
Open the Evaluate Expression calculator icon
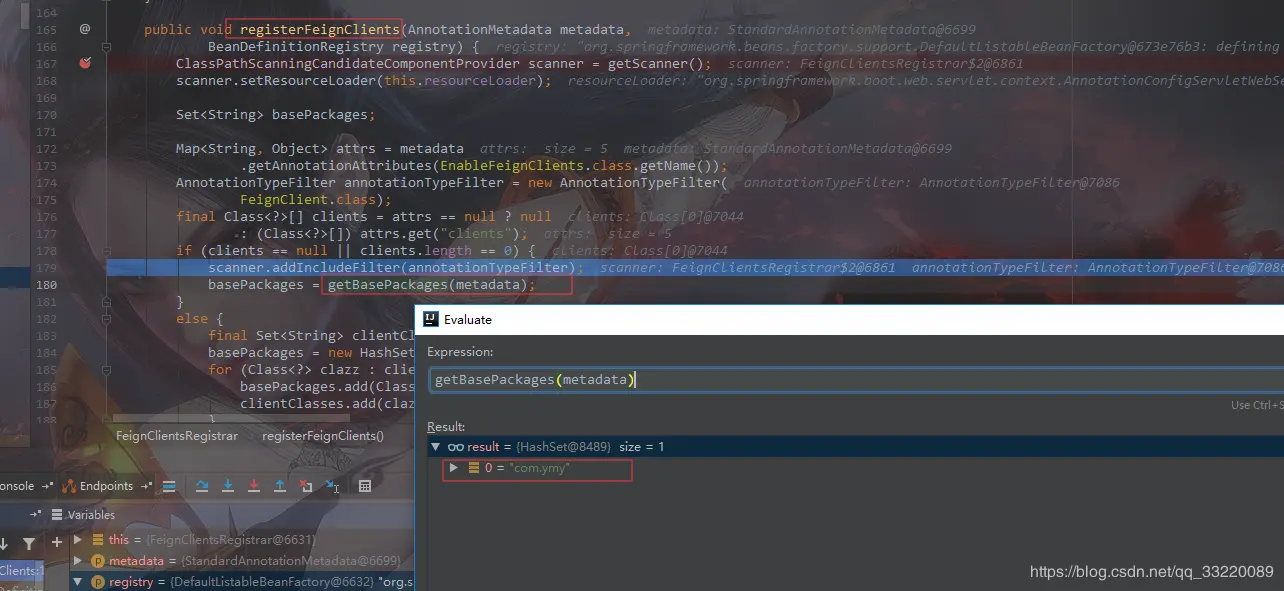(365, 486)
